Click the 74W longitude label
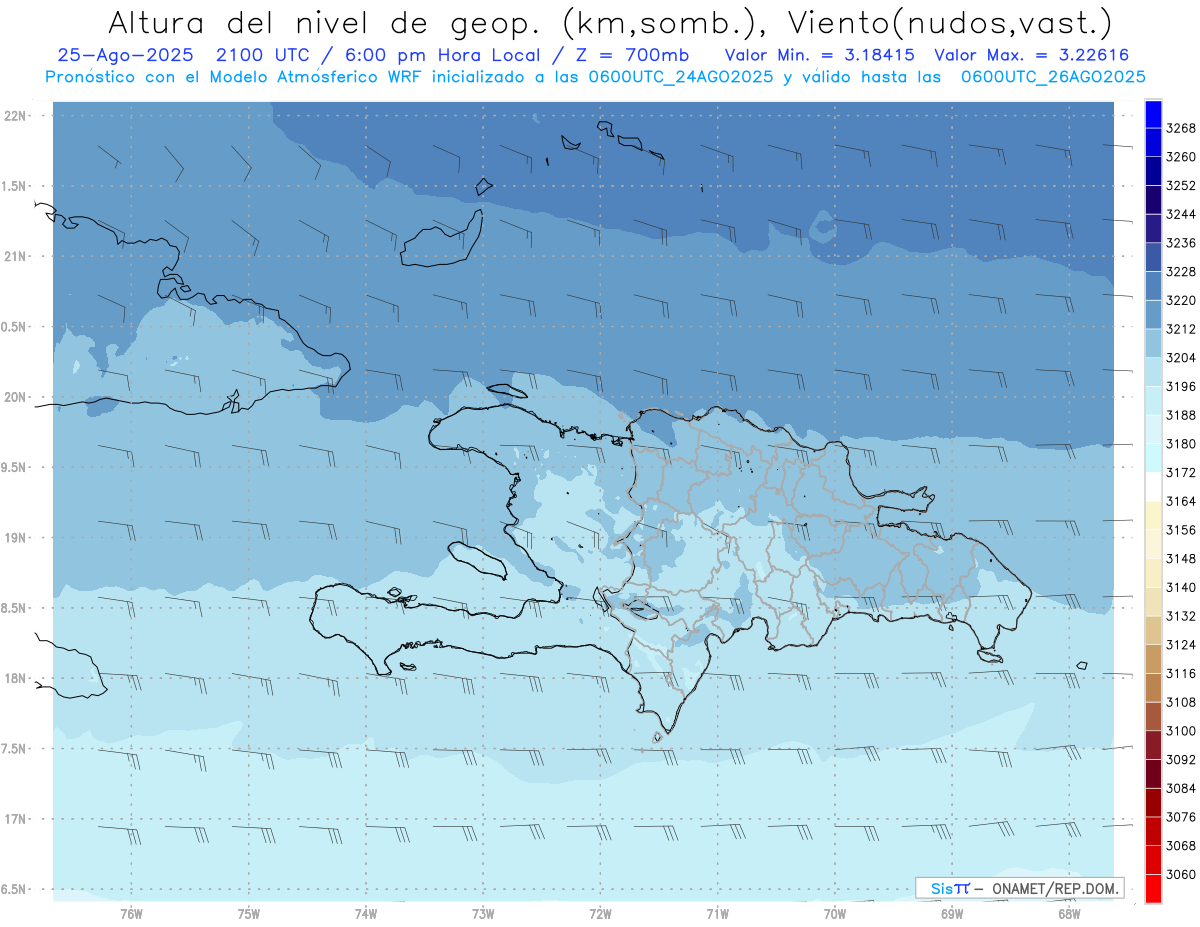Screen dimensions: 1200x927 (x=365, y=914)
